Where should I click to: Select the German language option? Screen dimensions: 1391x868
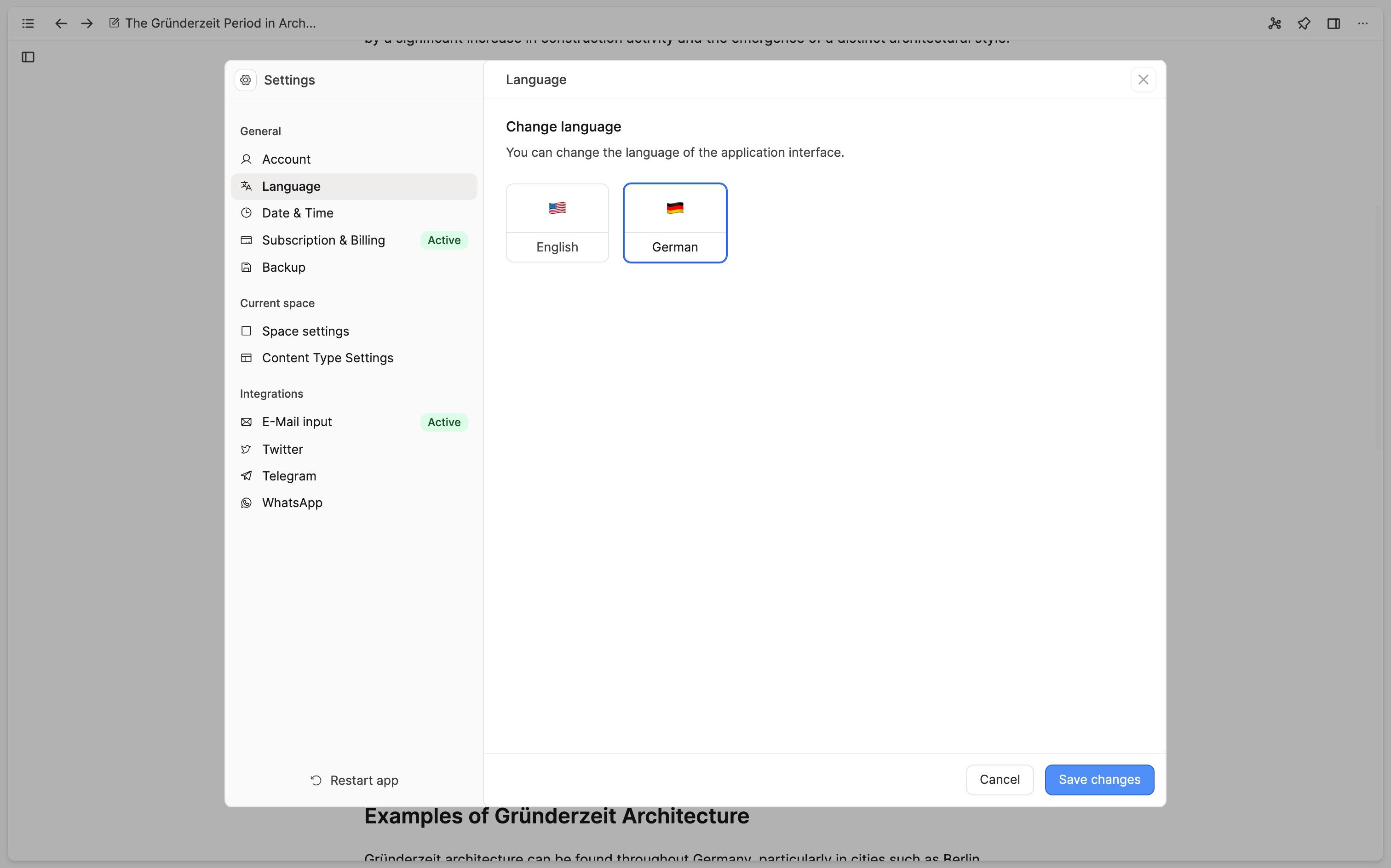675,223
